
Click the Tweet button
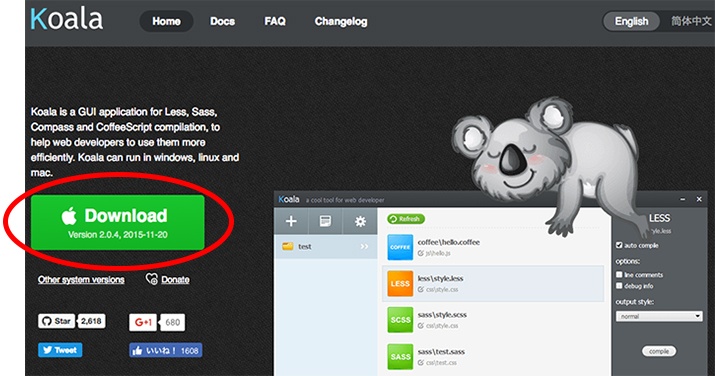pyautogui.click(x=60, y=350)
